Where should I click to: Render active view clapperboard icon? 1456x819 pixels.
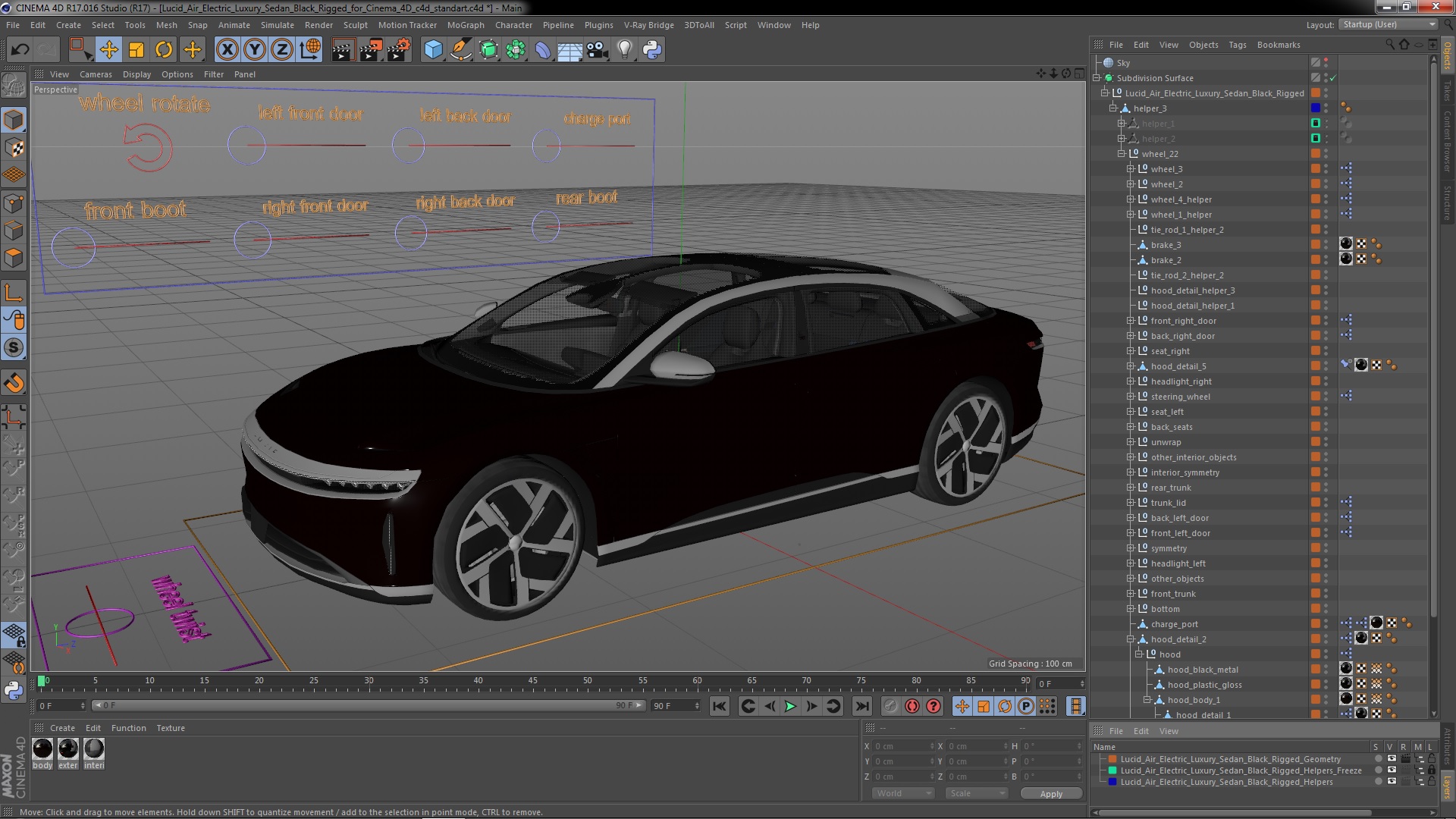pyautogui.click(x=342, y=50)
